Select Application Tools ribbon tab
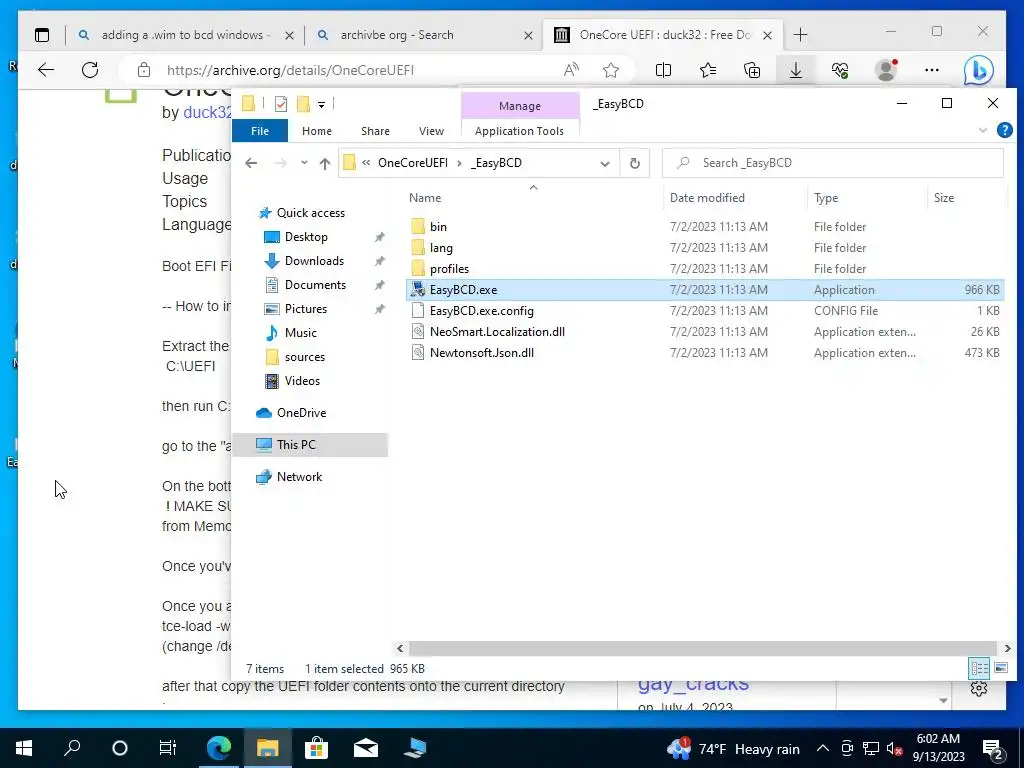Image resolution: width=1024 pixels, height=768 pixels. tap(519, 131)
